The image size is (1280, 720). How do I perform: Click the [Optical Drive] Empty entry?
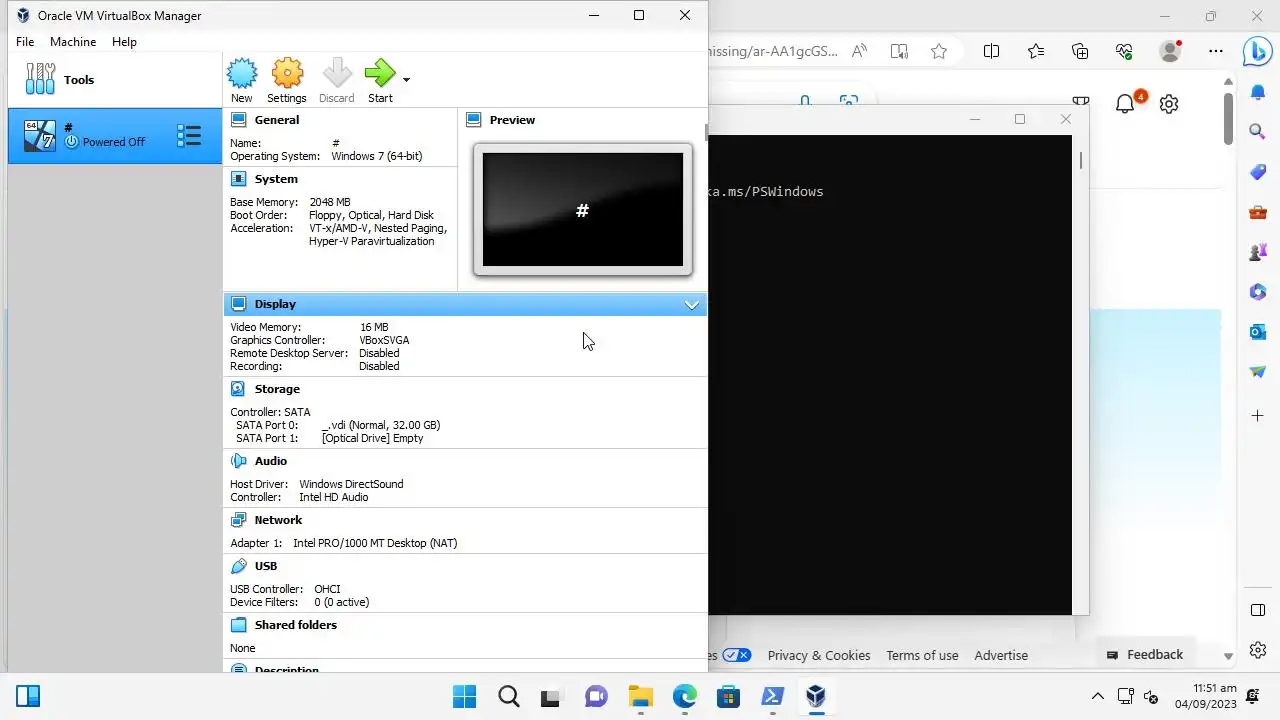point(372,438)
